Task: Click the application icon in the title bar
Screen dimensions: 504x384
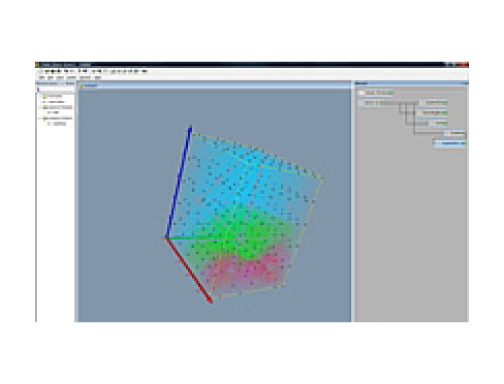Action: point(37,65)
